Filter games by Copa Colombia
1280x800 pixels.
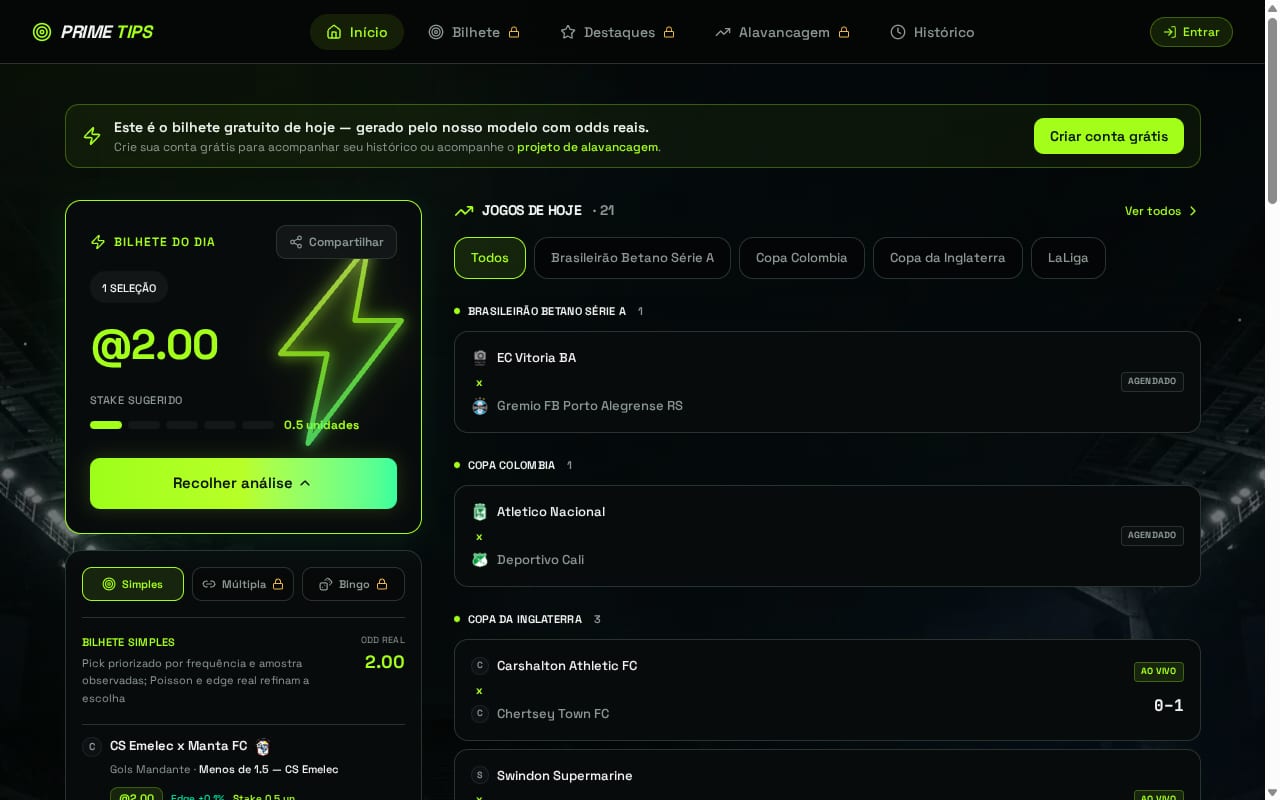(802, 258)
